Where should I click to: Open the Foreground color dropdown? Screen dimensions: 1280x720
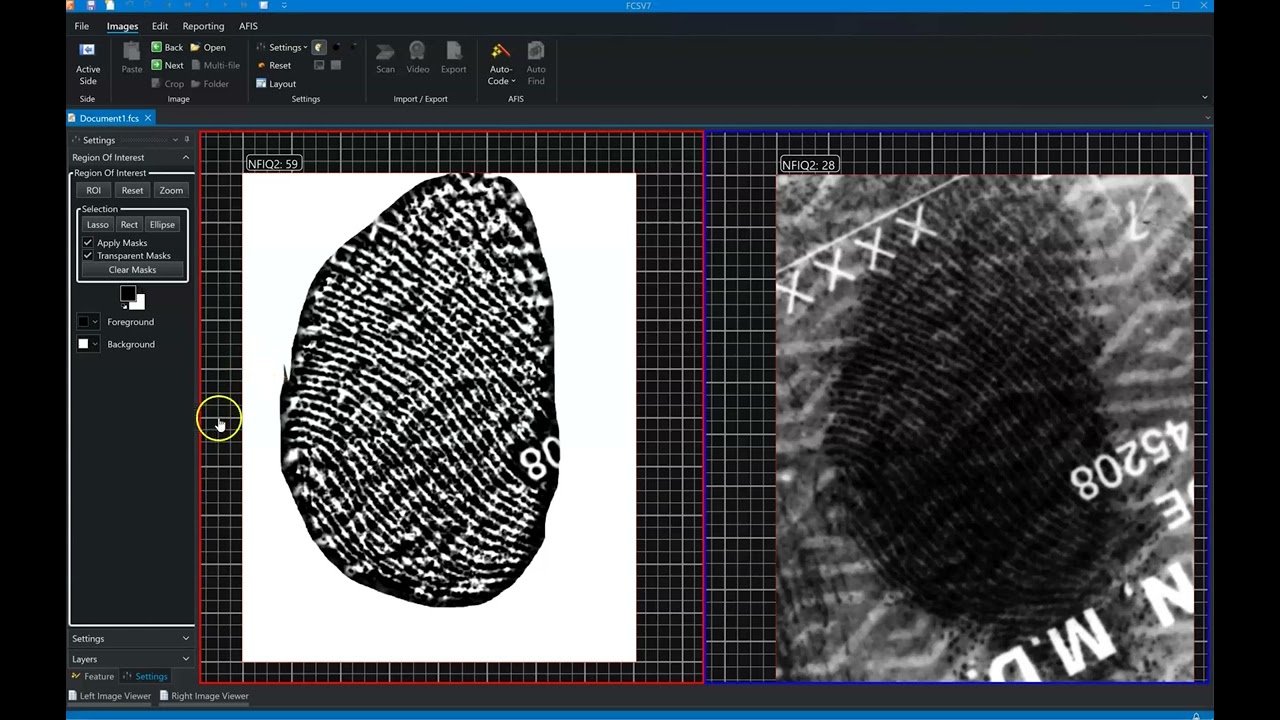pos(95,322)
